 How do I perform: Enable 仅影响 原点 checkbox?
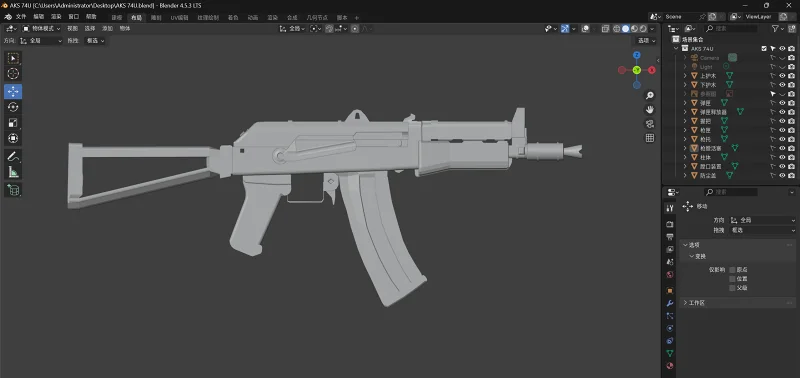732,269
